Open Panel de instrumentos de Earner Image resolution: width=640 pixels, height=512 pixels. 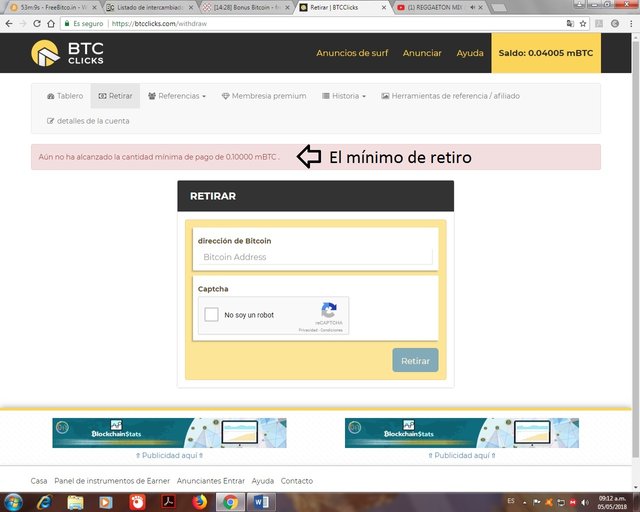tap(112, 481)
